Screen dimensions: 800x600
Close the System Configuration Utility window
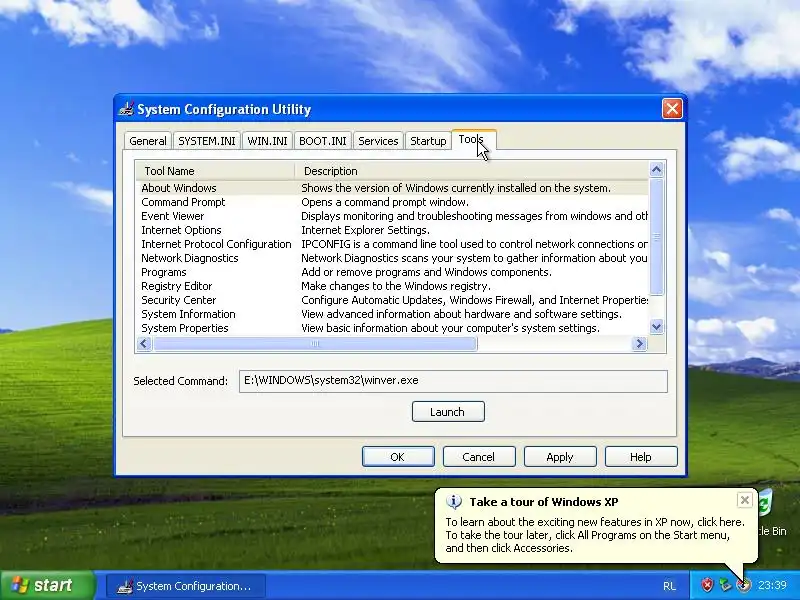(x=672, y=109)
